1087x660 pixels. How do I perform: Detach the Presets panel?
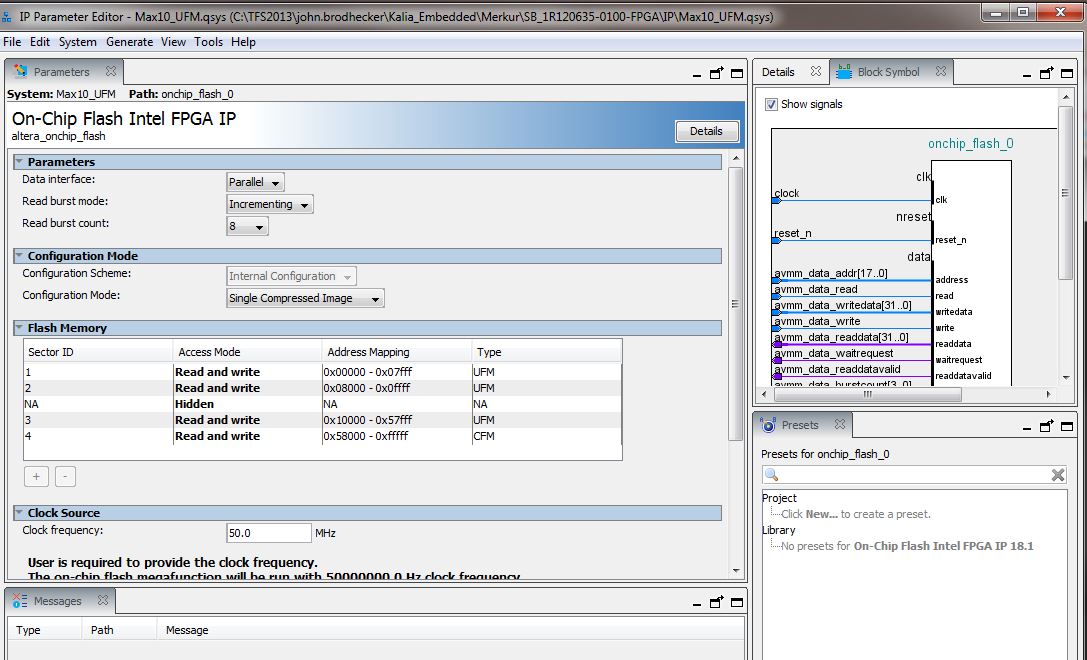pyautogui.click(x=1046, y=425)
